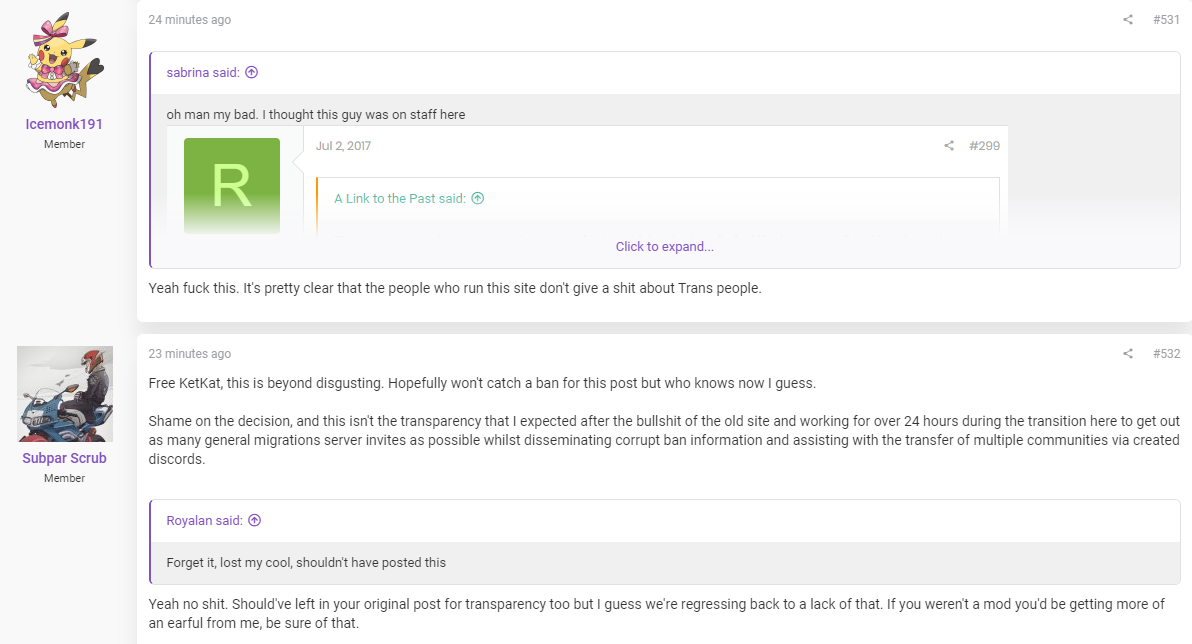This screenshot has width=1192, height=644.
Task: Open post permalink #531
Action: click(x=1166, y=20)
